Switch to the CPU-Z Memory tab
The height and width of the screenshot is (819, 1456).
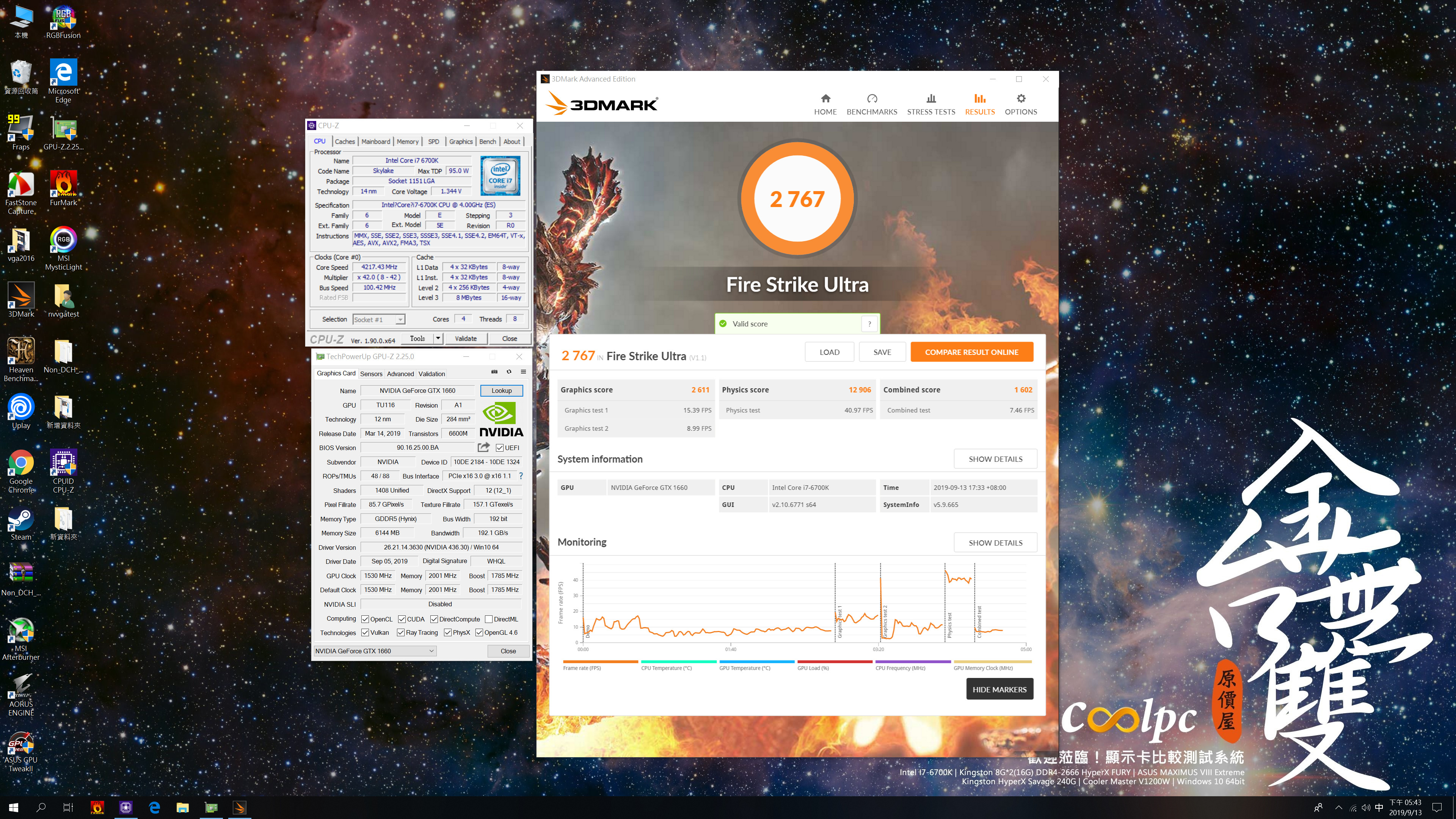(x=408, y=141)
